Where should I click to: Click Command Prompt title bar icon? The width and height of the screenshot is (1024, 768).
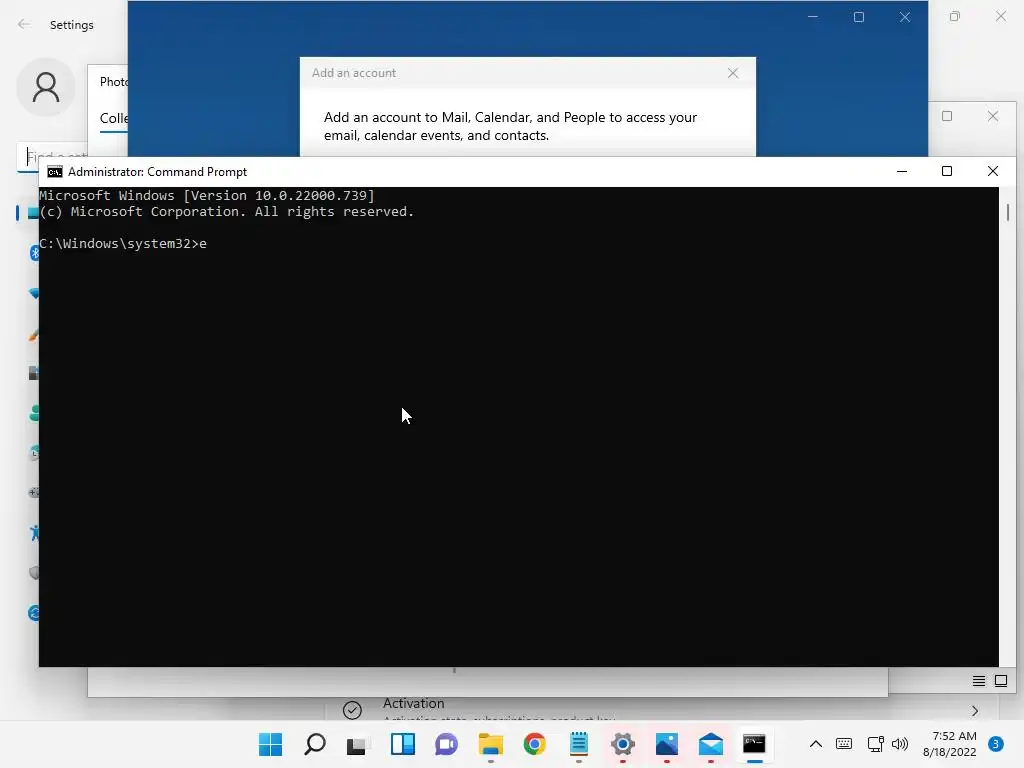55,172
